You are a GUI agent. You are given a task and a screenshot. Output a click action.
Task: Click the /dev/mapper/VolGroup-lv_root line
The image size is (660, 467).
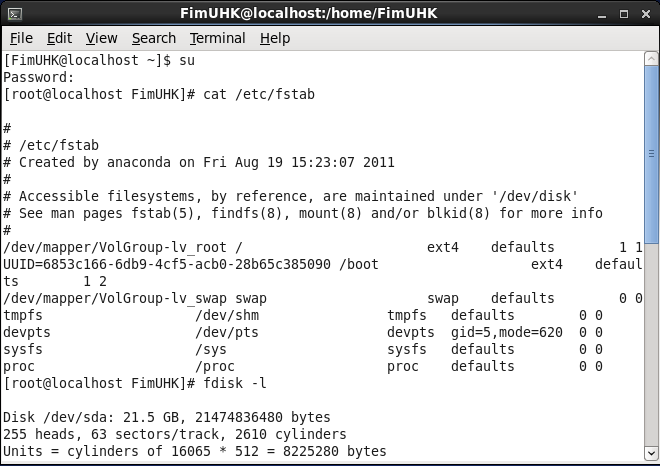pyautogui.click(x=322, y=247)
